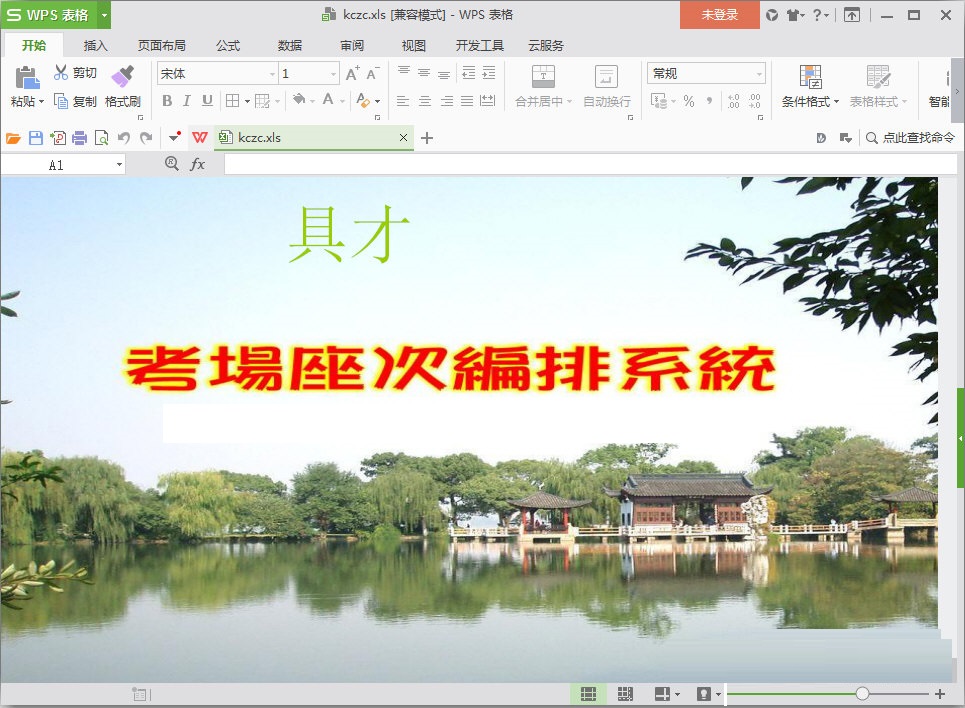Increase decimal places

click(734, 101)
